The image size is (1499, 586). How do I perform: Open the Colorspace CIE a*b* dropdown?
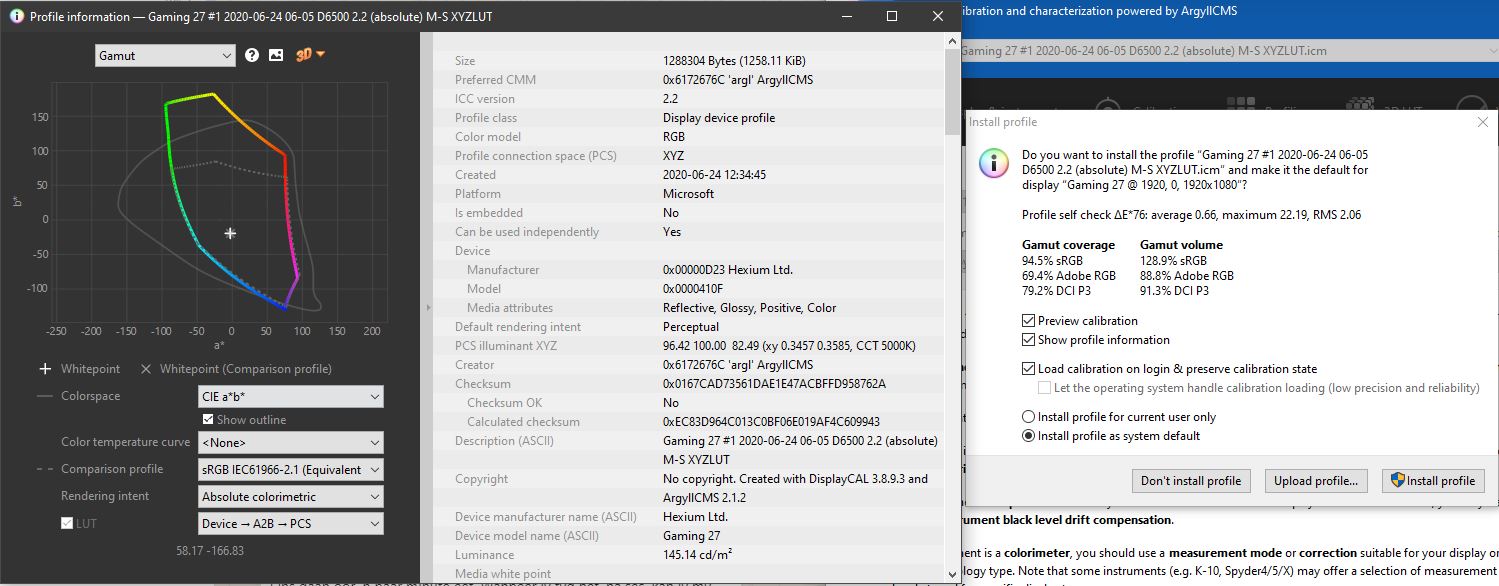(291, 397)
